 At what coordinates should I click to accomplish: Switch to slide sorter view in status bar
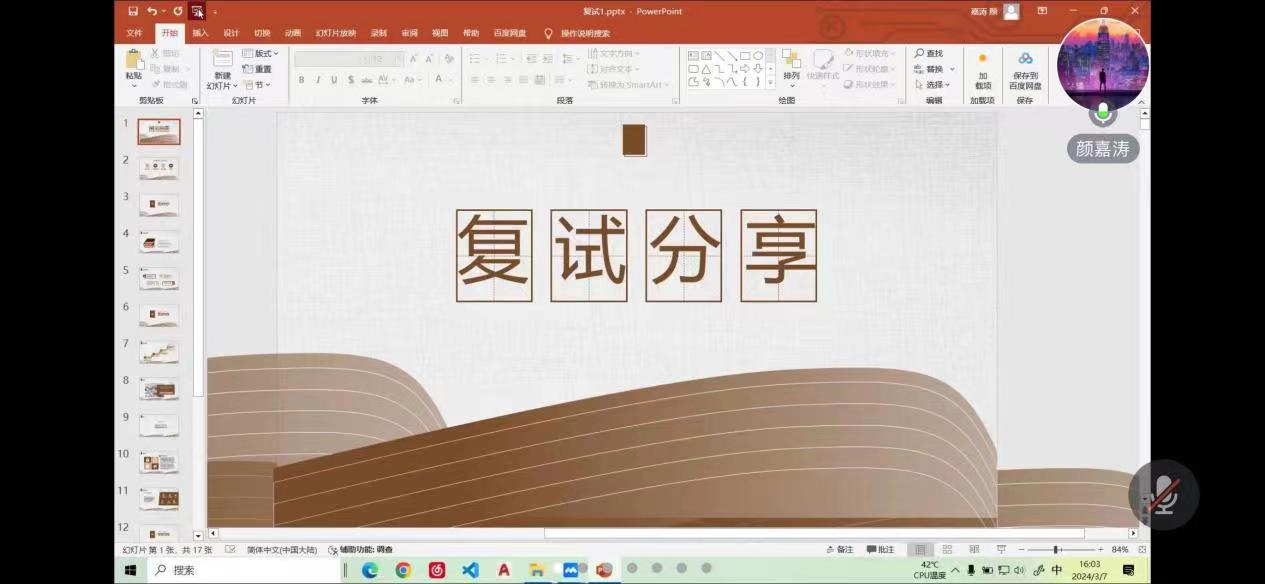coord(947,550)
